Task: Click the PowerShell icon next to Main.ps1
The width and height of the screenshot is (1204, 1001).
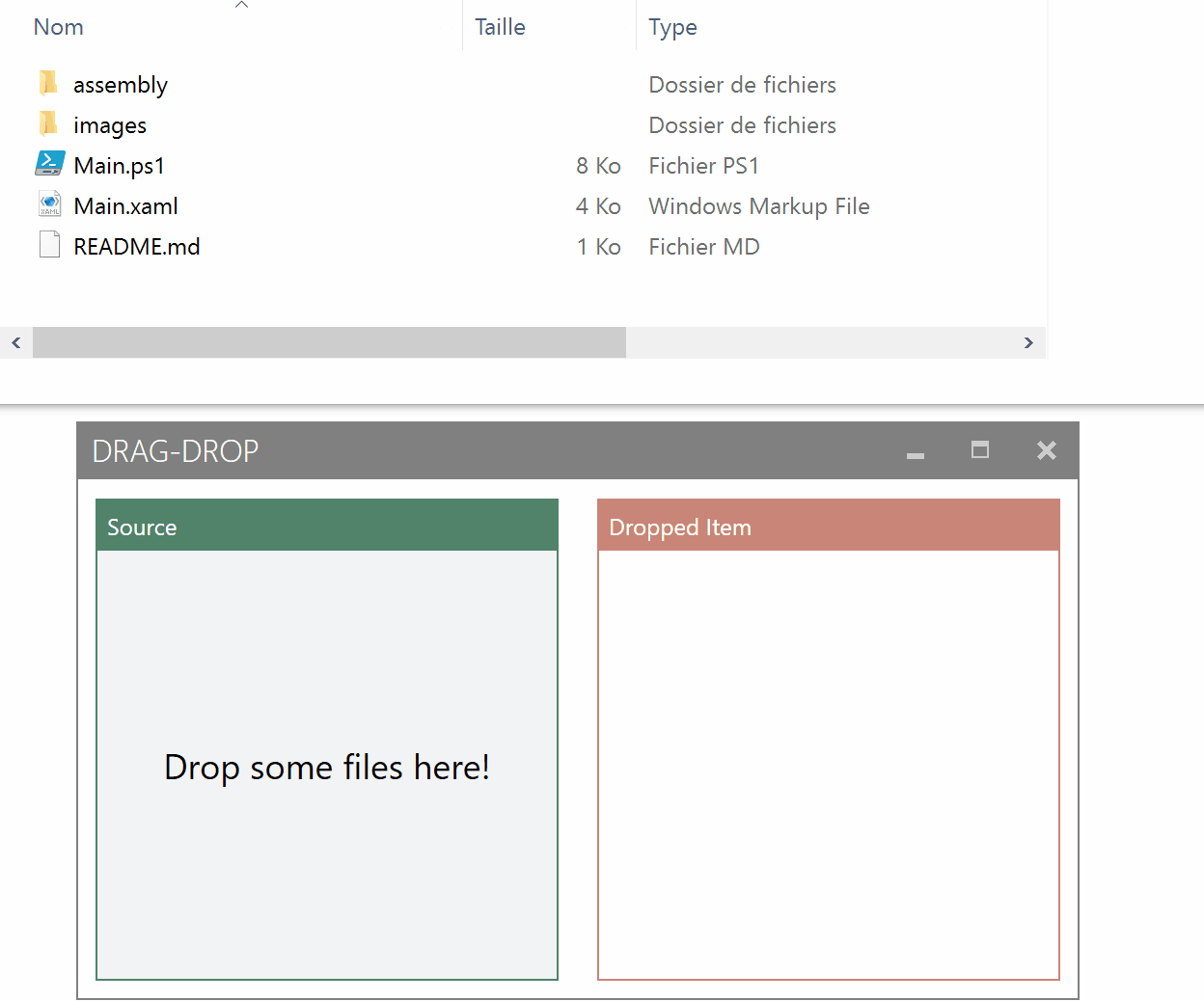Action: coord(49,164)
